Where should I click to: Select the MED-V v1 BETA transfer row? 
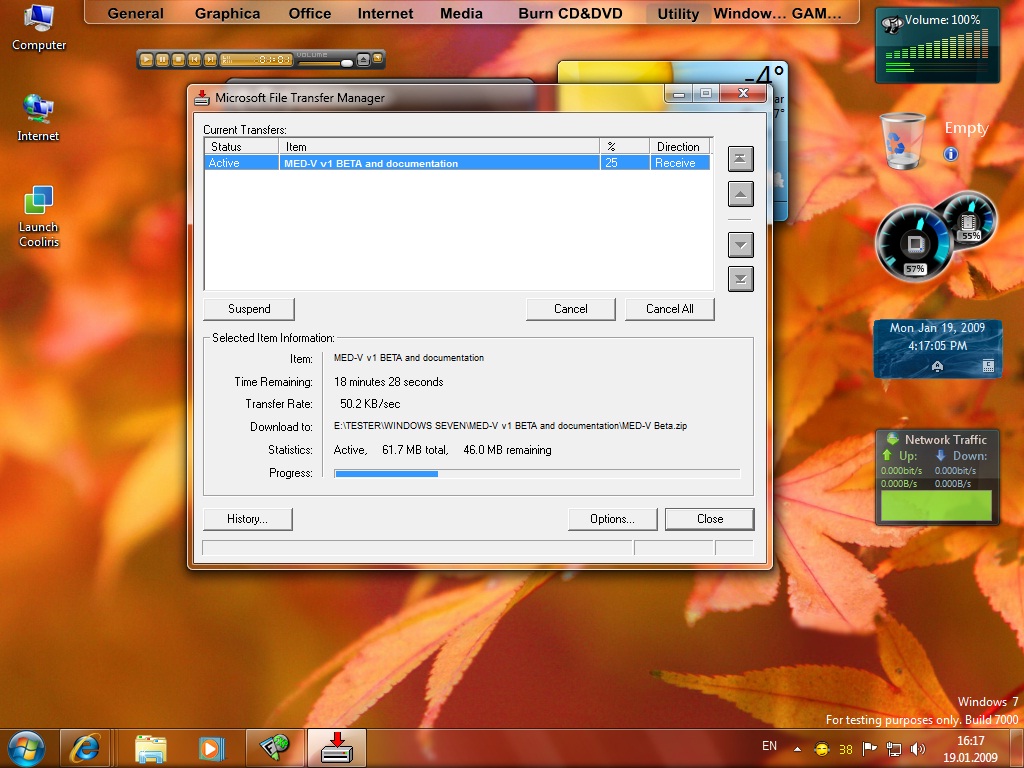(457, 163)
